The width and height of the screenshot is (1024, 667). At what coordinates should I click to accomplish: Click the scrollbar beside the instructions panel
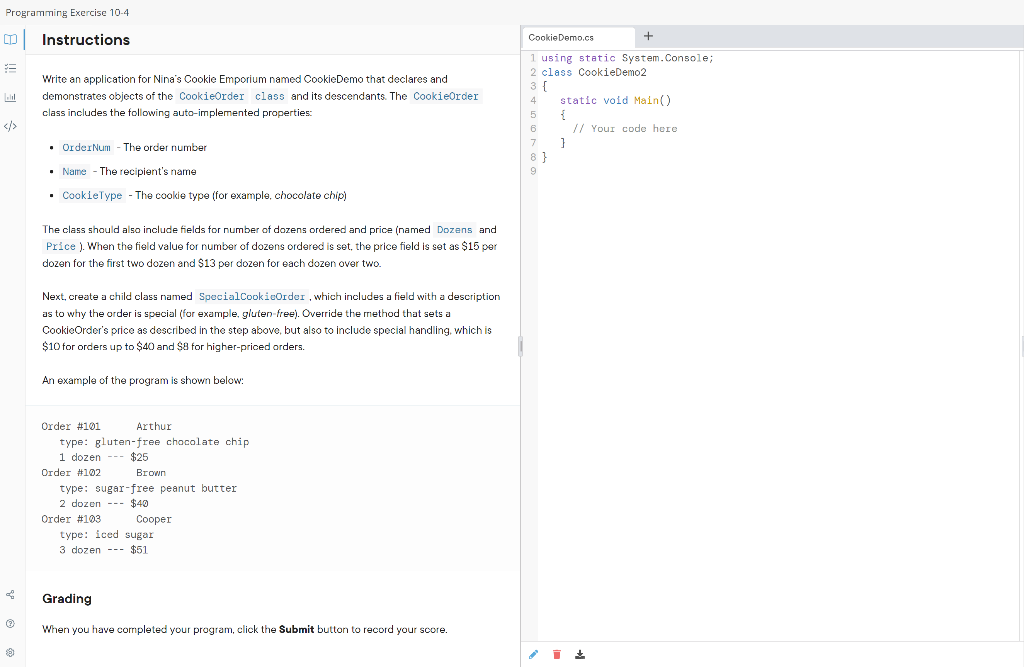(519, 346)
